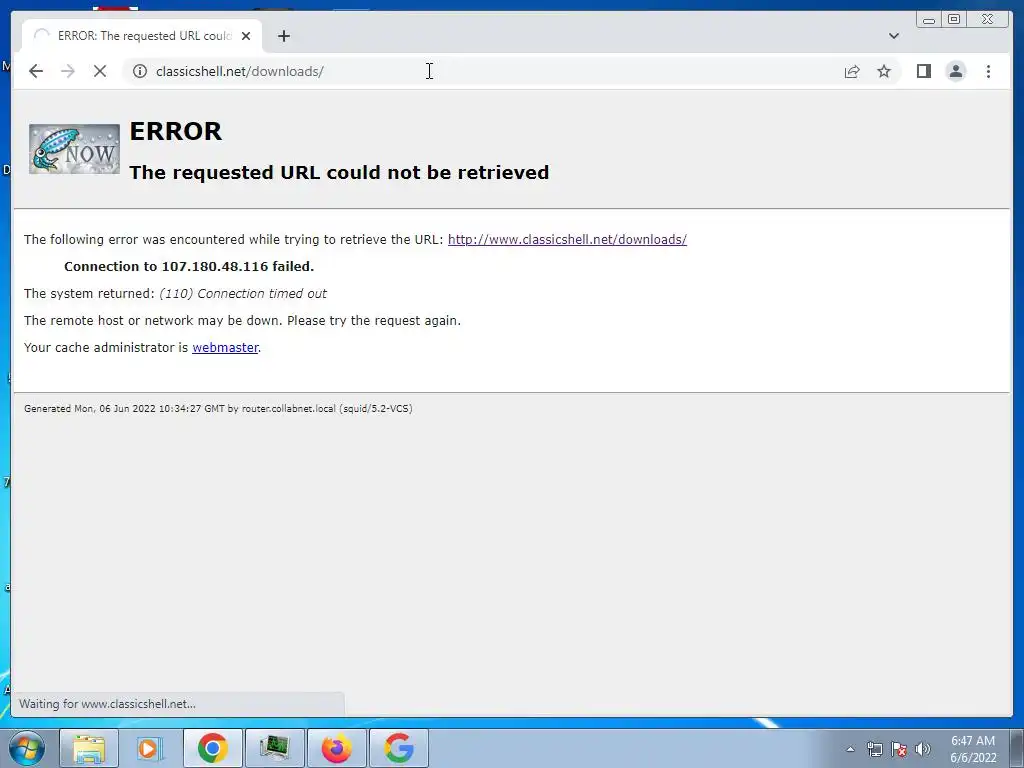Launch Firefox from the taskbar

[337, 748]
